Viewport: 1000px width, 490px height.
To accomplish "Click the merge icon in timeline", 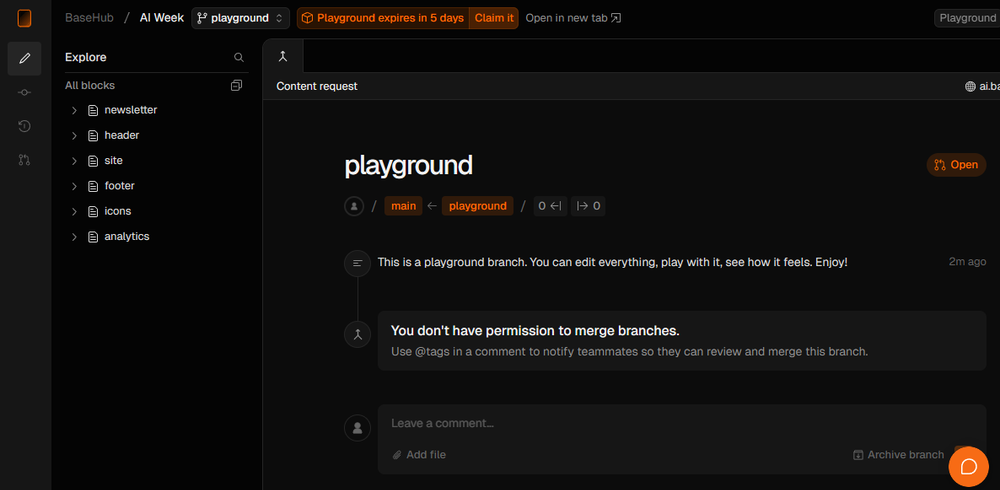I will pos(358,334).
